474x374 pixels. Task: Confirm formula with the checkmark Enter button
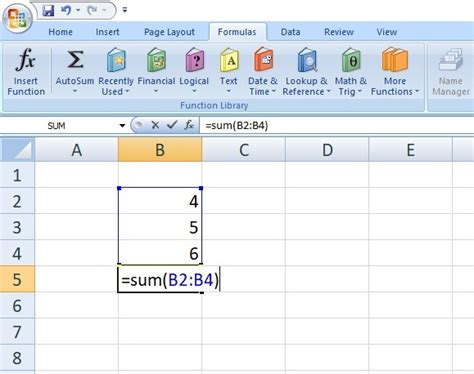[172, 125]
